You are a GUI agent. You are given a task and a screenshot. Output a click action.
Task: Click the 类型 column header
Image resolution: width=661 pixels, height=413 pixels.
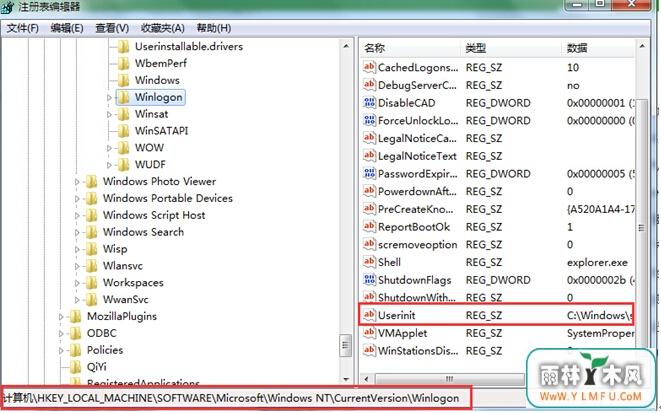511,48
